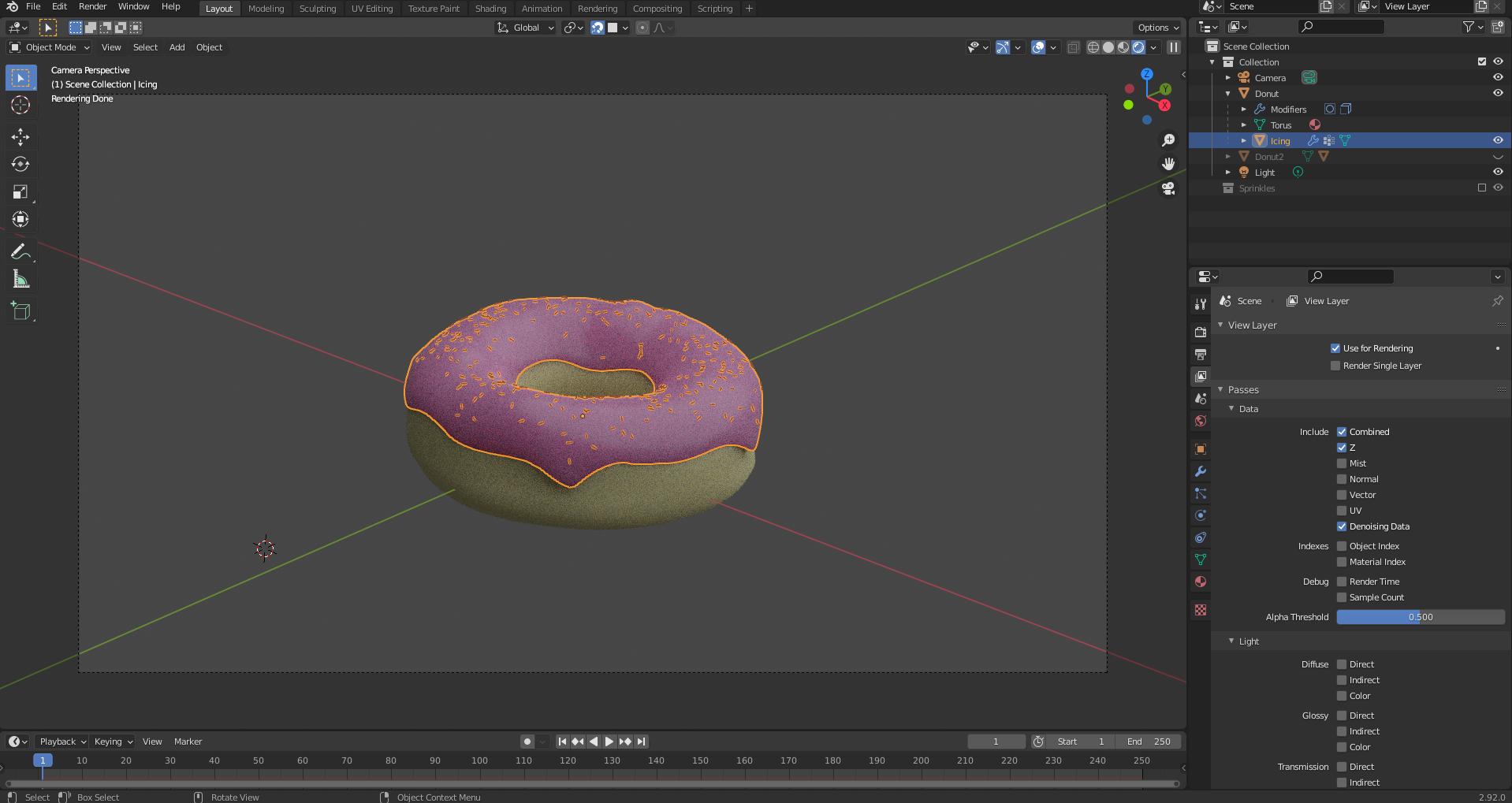Click the pan view hand icon
This screenshot has width=1512, height=803.
point(1168,164)
